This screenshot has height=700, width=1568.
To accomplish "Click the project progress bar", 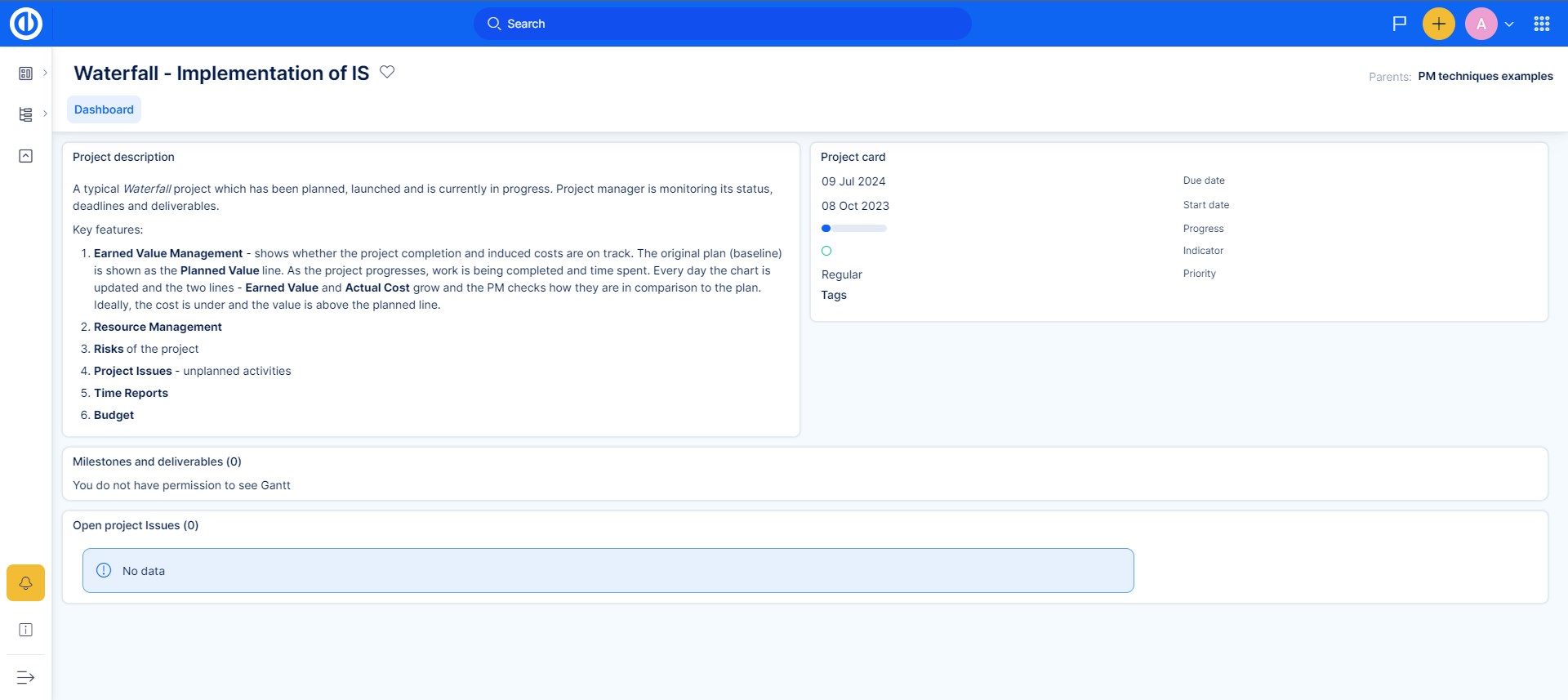I will click(x=853, y=229).
